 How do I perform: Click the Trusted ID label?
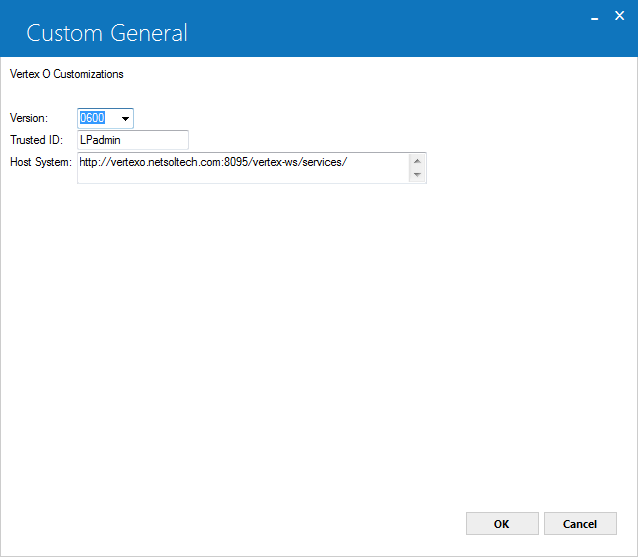point(36,140)
